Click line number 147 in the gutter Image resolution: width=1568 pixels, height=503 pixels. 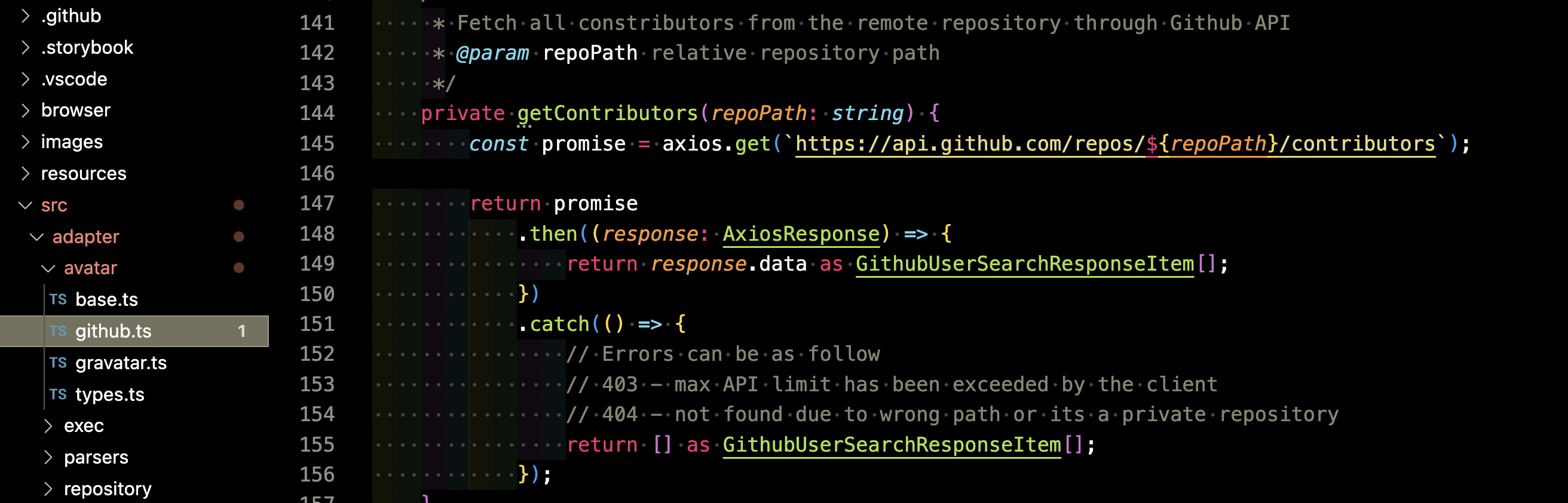317,203
